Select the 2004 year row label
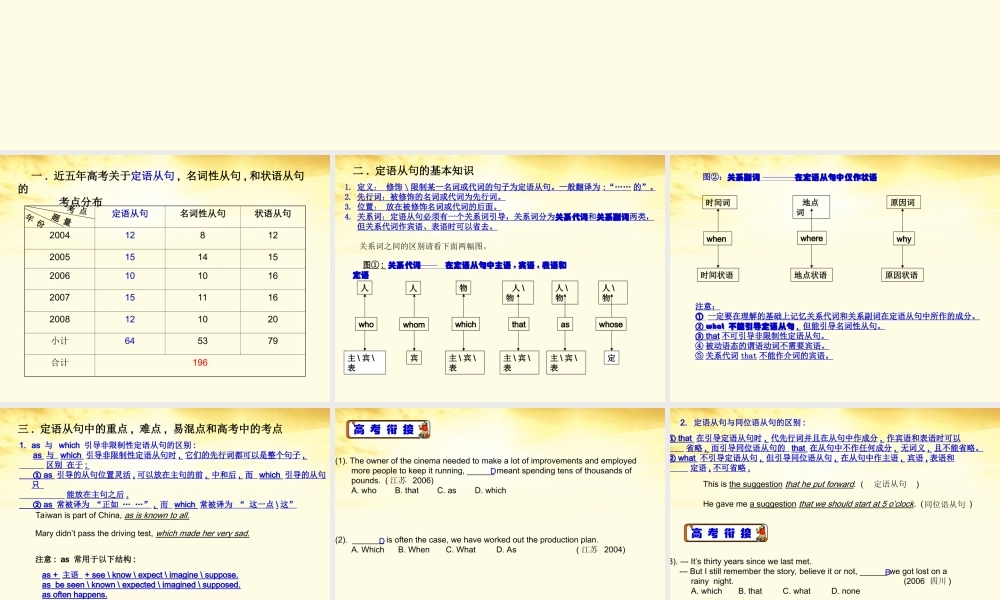 59,235
